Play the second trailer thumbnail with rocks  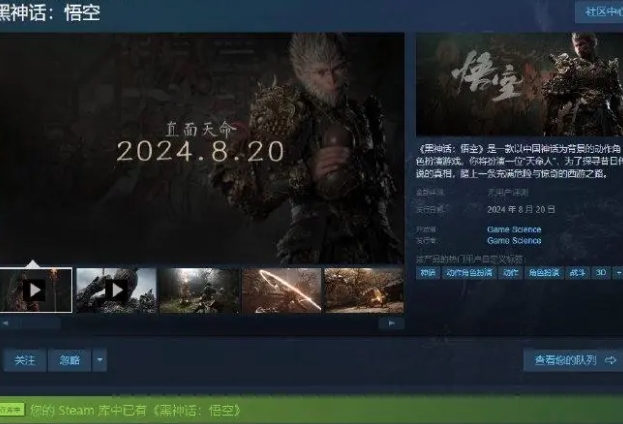(116, 290)
